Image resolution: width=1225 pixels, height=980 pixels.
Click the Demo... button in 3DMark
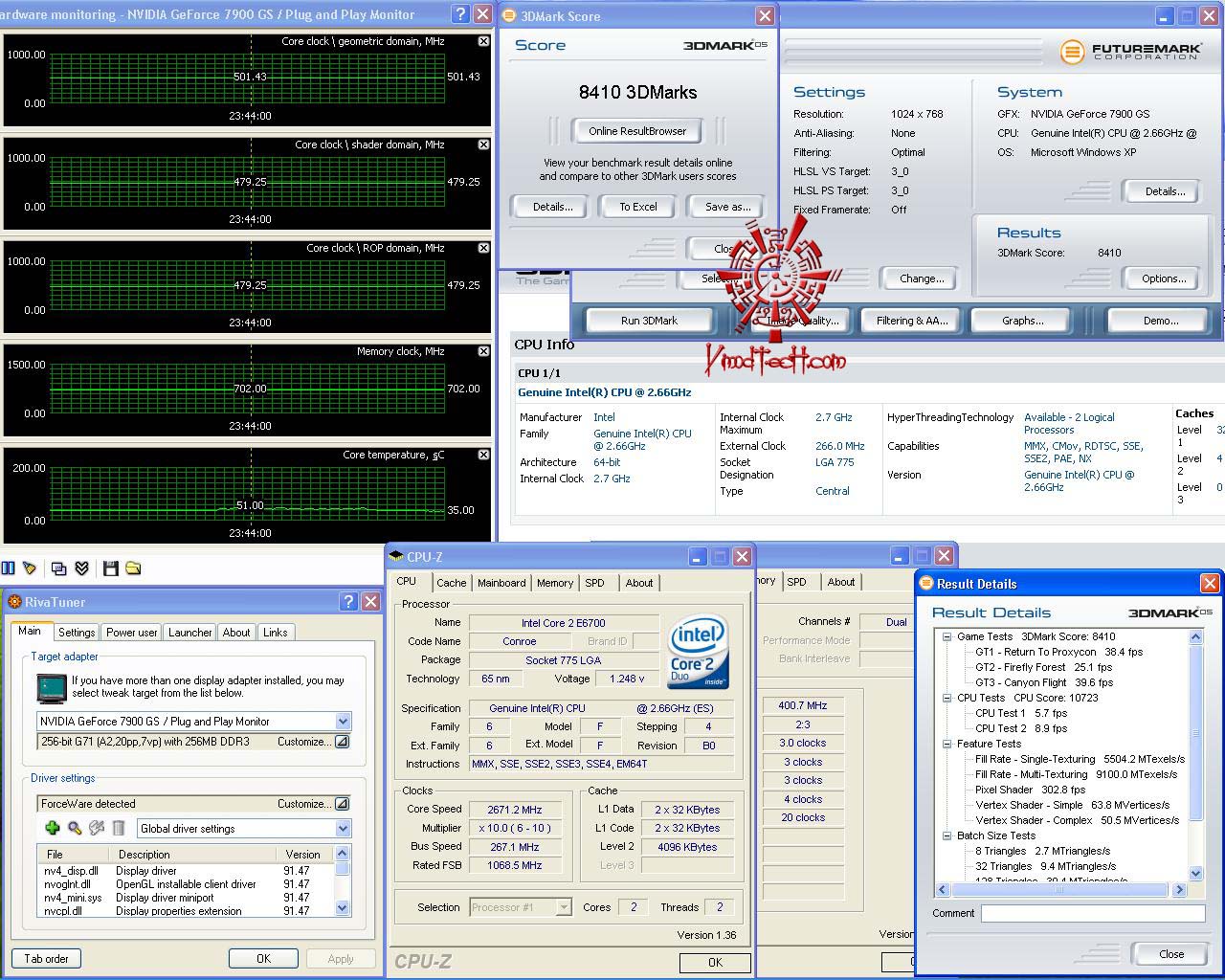tap(1161, 321)
